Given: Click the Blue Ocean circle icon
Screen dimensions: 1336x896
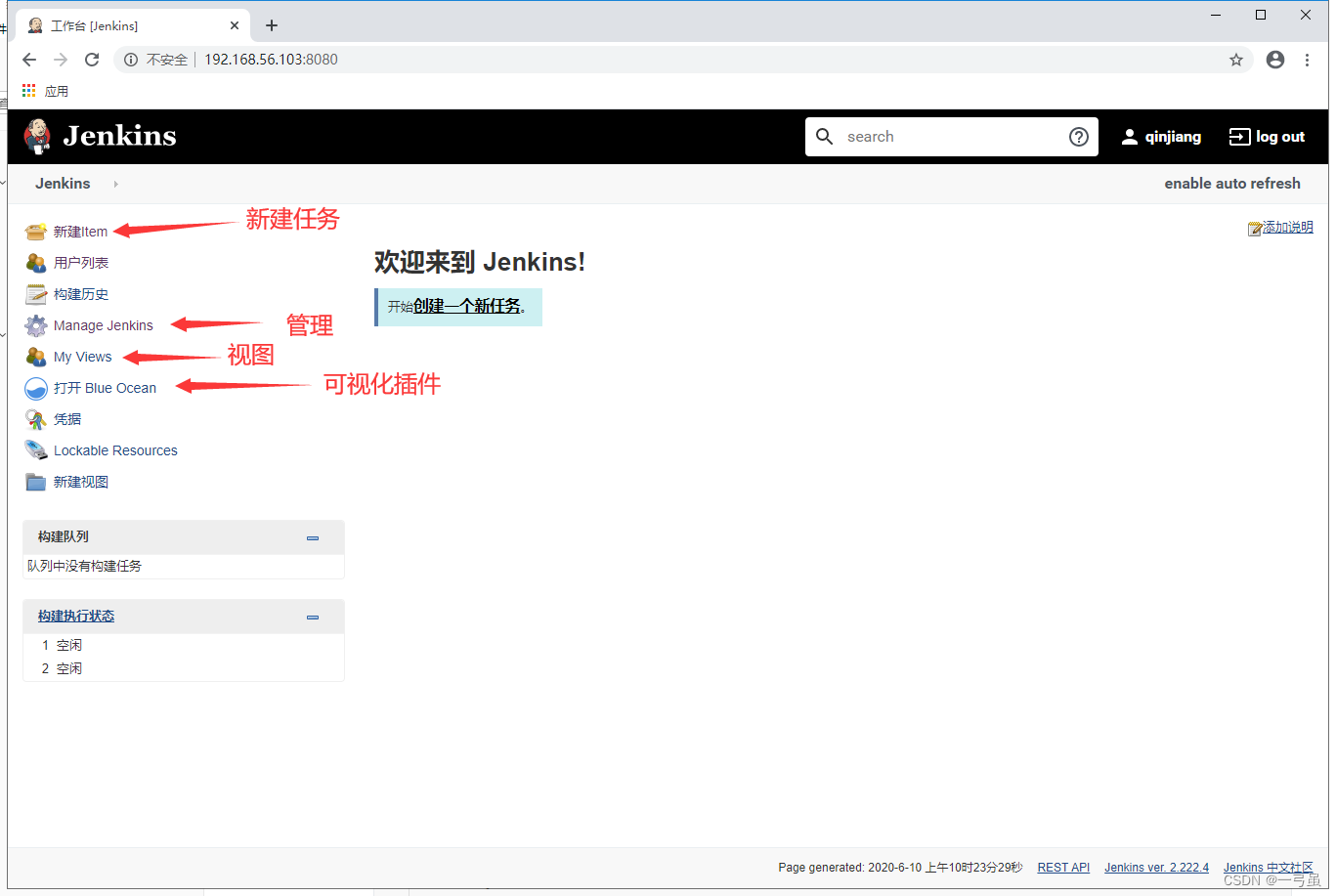Looking at the screenshot, I should [x=36, y=388].
